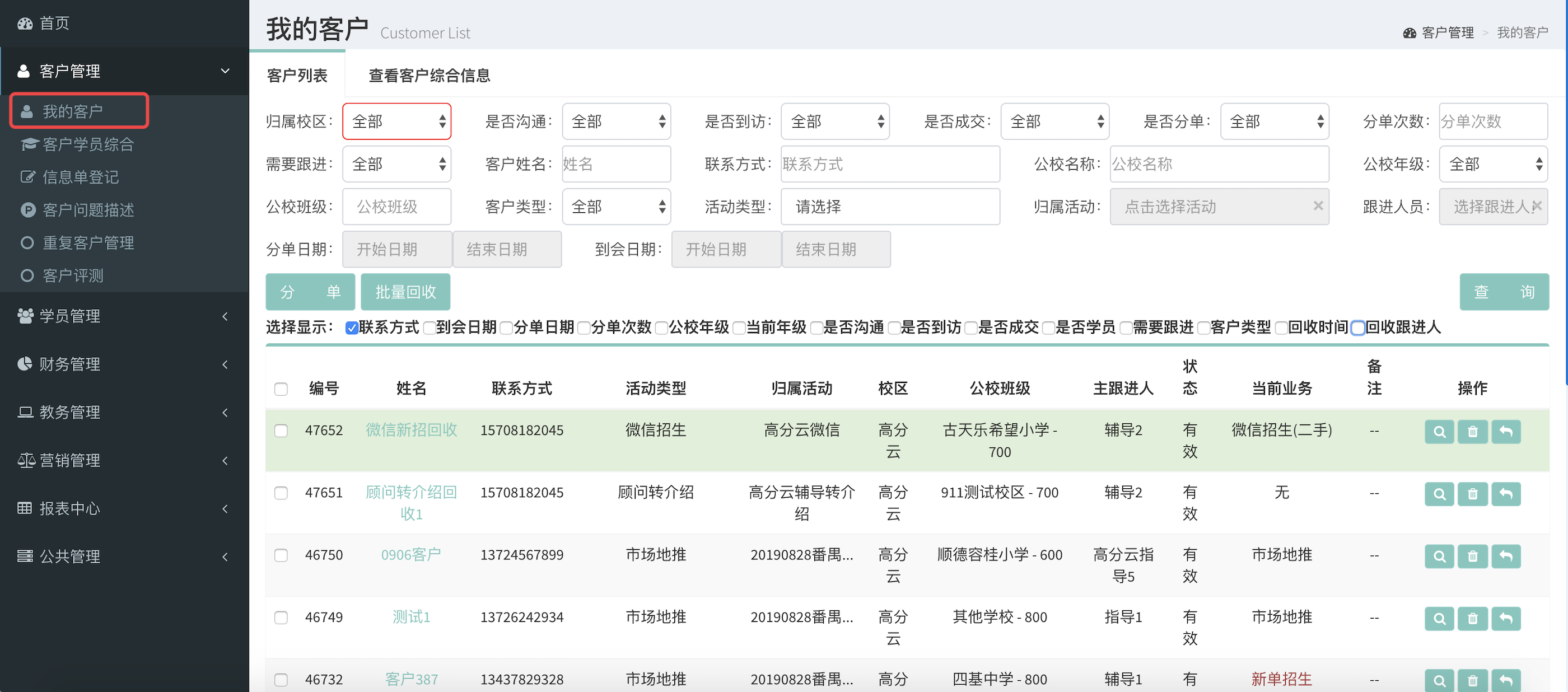The height and width of the screenshot is (692, 1568).
Task: Open 信息单登记 in sidebar
Action: click(x=80, y=177)
